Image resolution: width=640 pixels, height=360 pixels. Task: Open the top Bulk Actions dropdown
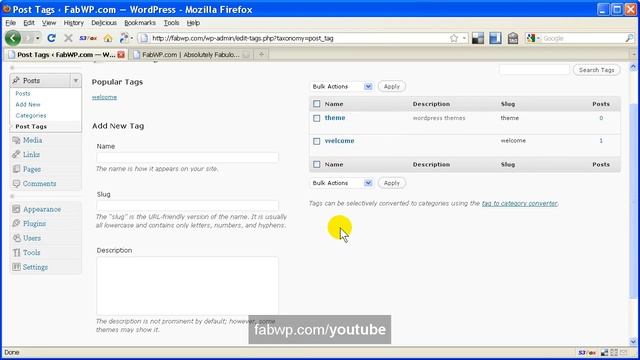click(341, 87)
